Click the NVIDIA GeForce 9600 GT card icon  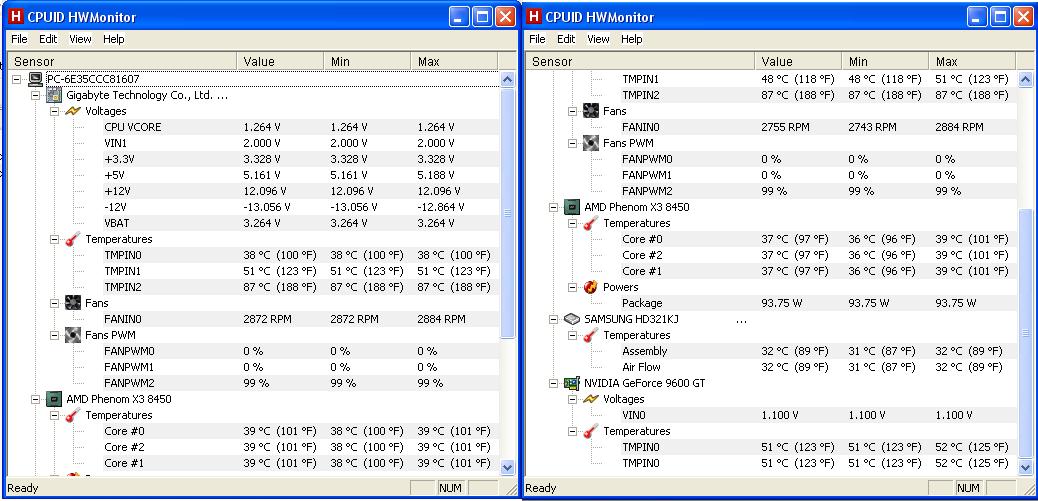point(573,383)
